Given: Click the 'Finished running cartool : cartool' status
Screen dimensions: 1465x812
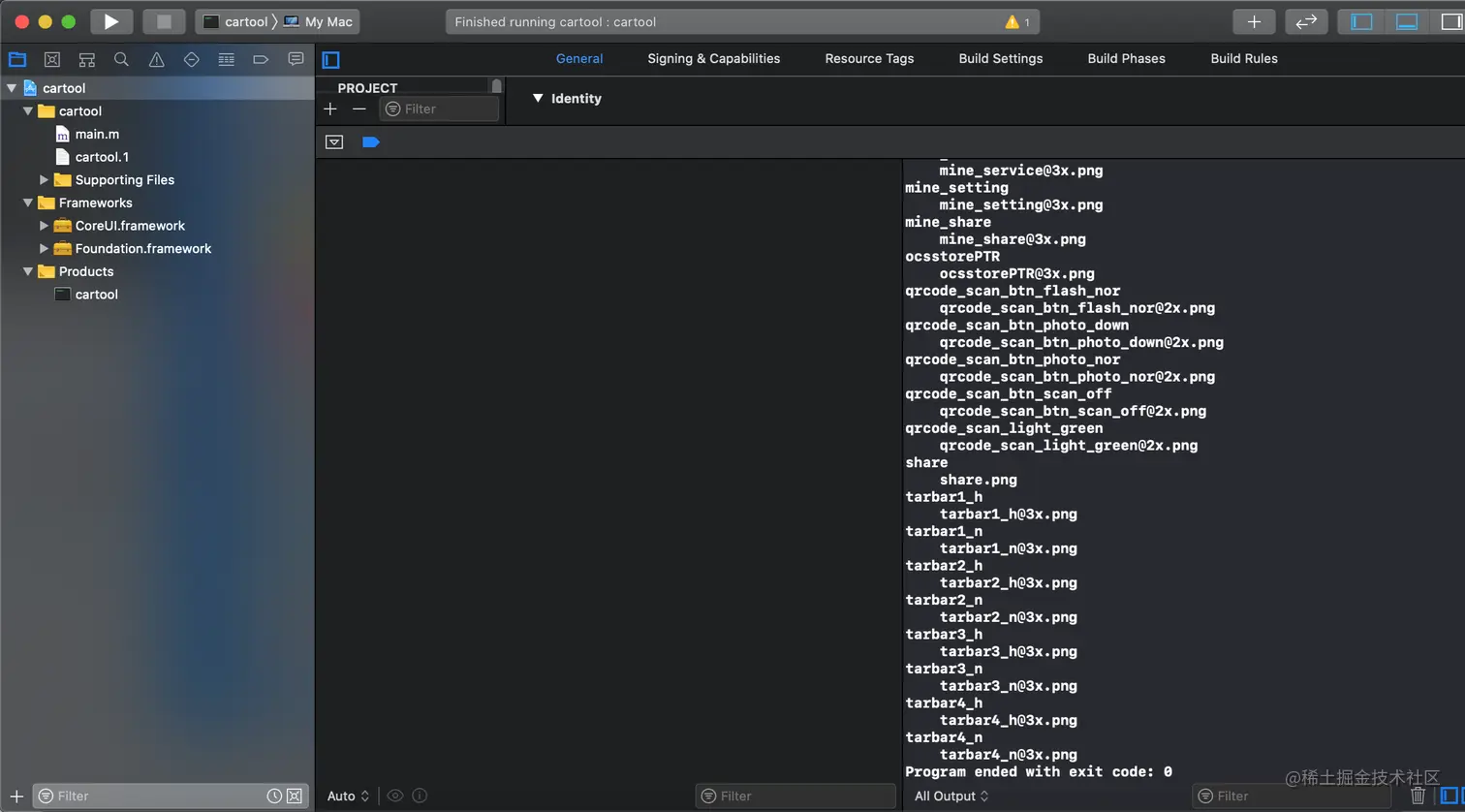Looking at the screenshot, I should tap(555, 21).
